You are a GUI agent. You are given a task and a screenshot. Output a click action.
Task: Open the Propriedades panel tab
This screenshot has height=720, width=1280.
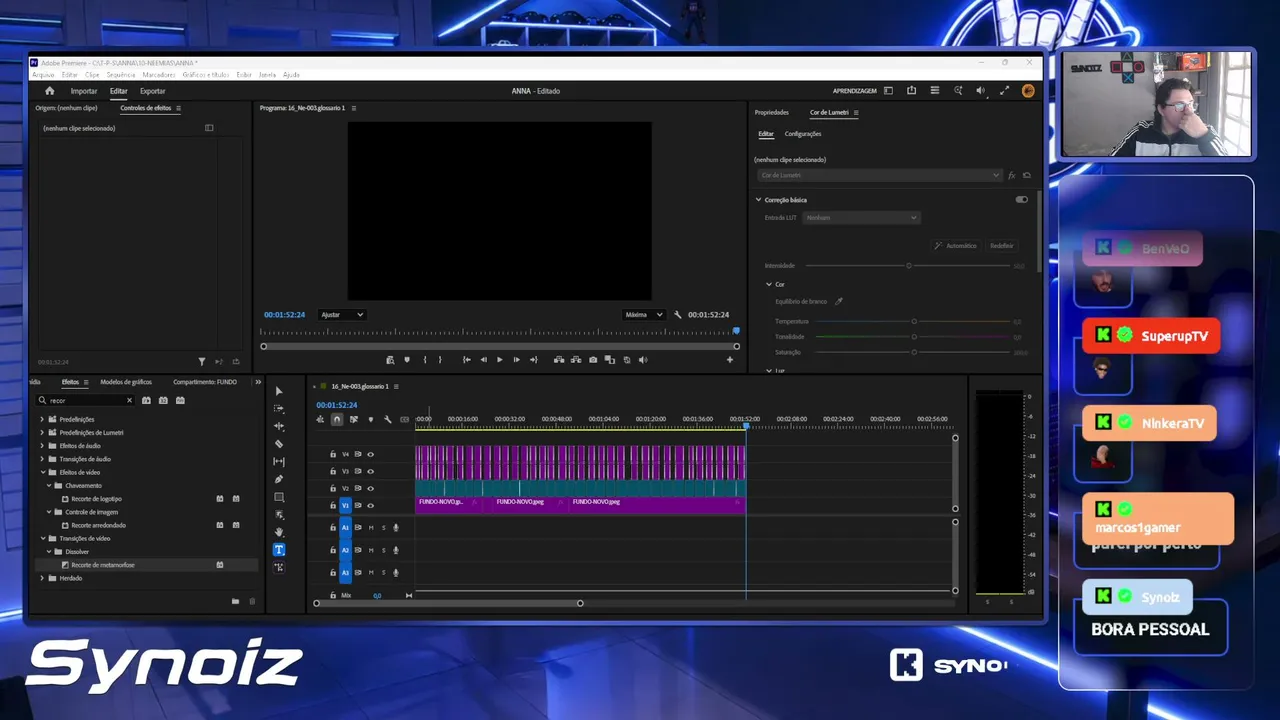coord(772,113)
